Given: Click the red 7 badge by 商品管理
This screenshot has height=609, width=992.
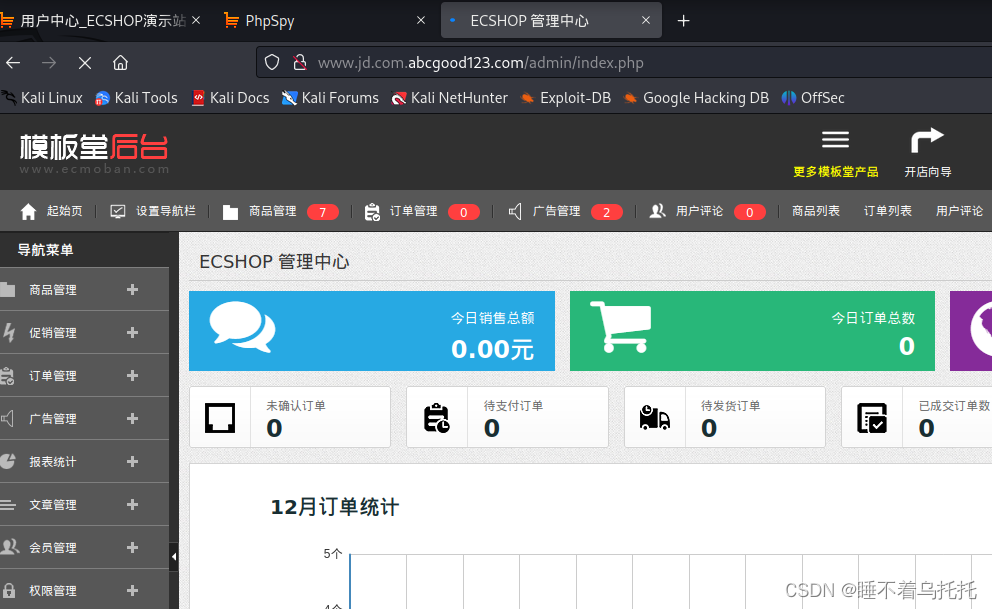Looking at the screenshot, I should coord(323,212).
